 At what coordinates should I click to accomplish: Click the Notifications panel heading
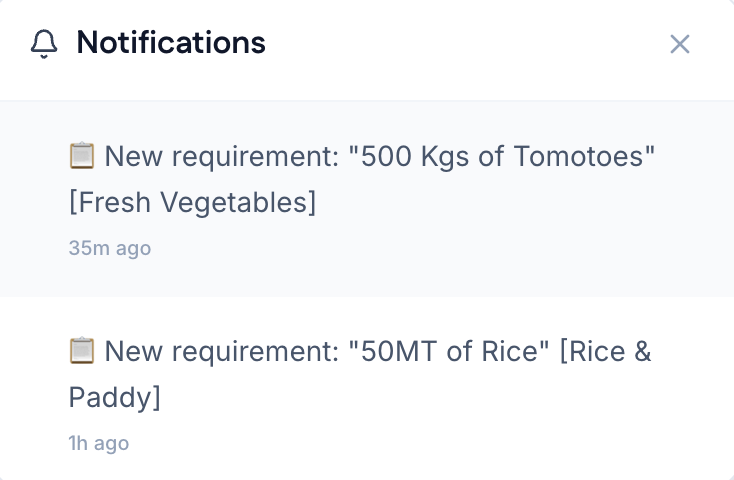click(x=171, y=43)
